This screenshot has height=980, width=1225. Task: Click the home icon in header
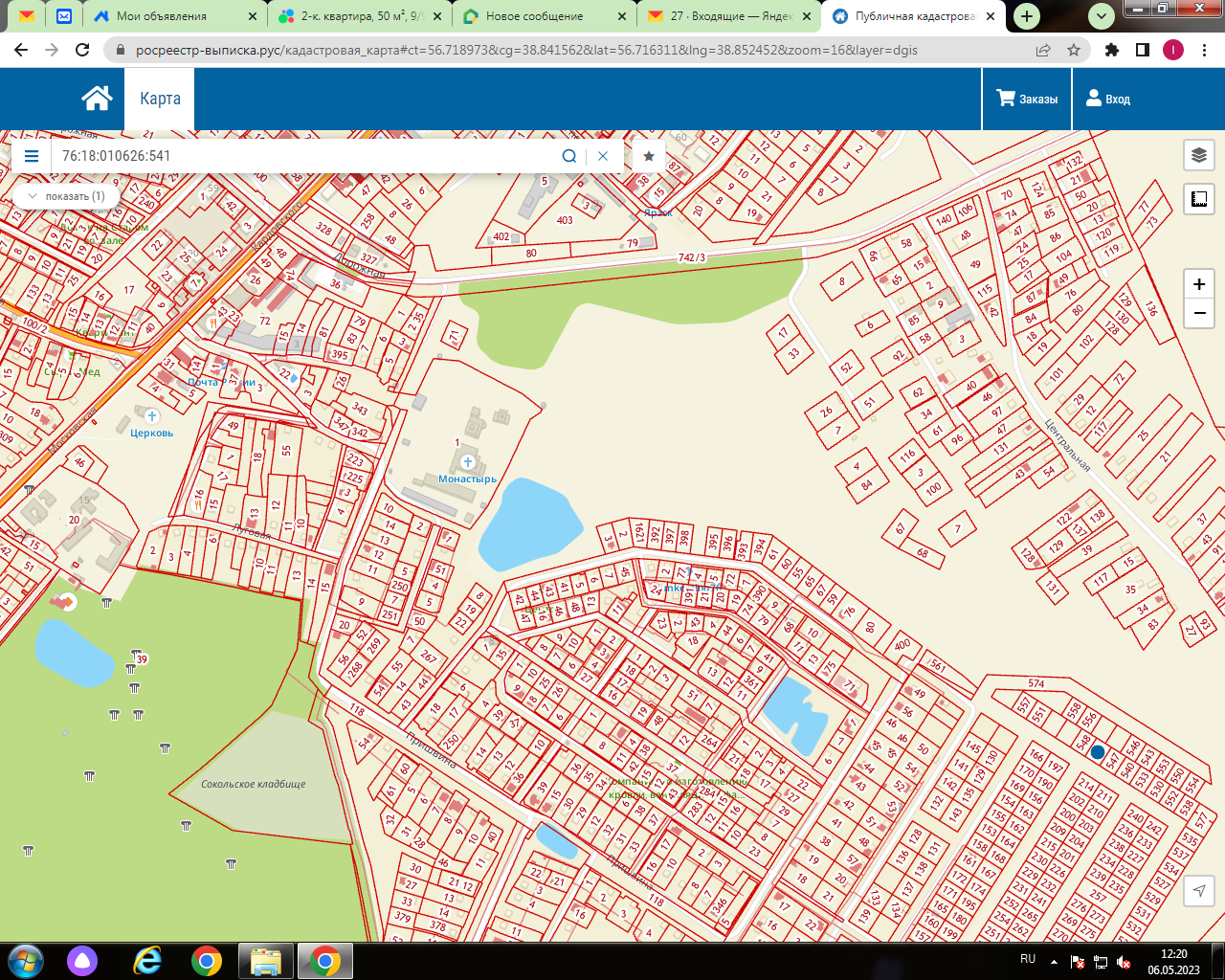[97, 99]
